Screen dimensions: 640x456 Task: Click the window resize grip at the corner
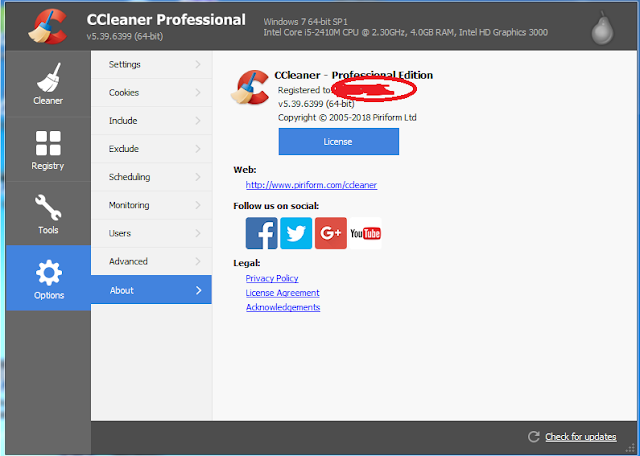(x=631, y=449)
